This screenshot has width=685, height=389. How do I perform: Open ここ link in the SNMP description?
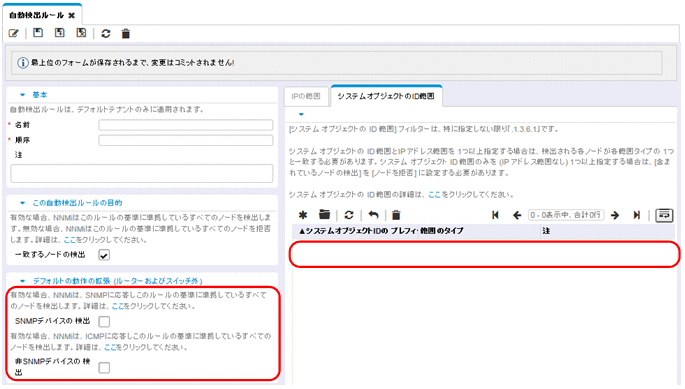click(118, 306)
